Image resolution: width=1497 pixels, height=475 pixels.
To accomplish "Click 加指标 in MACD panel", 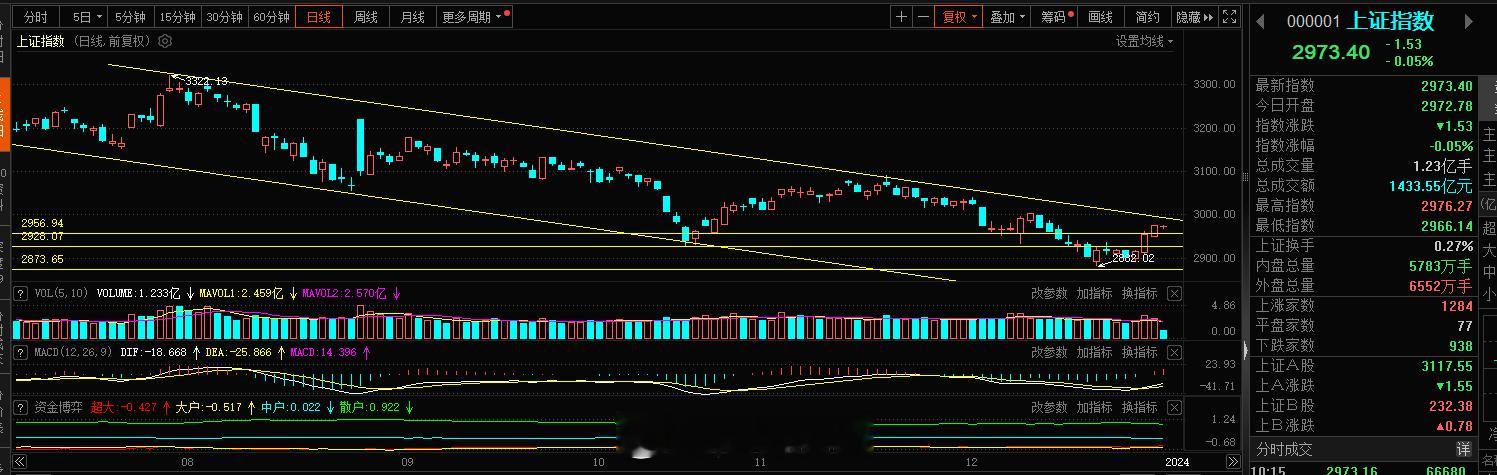I will coord(1094,352).
